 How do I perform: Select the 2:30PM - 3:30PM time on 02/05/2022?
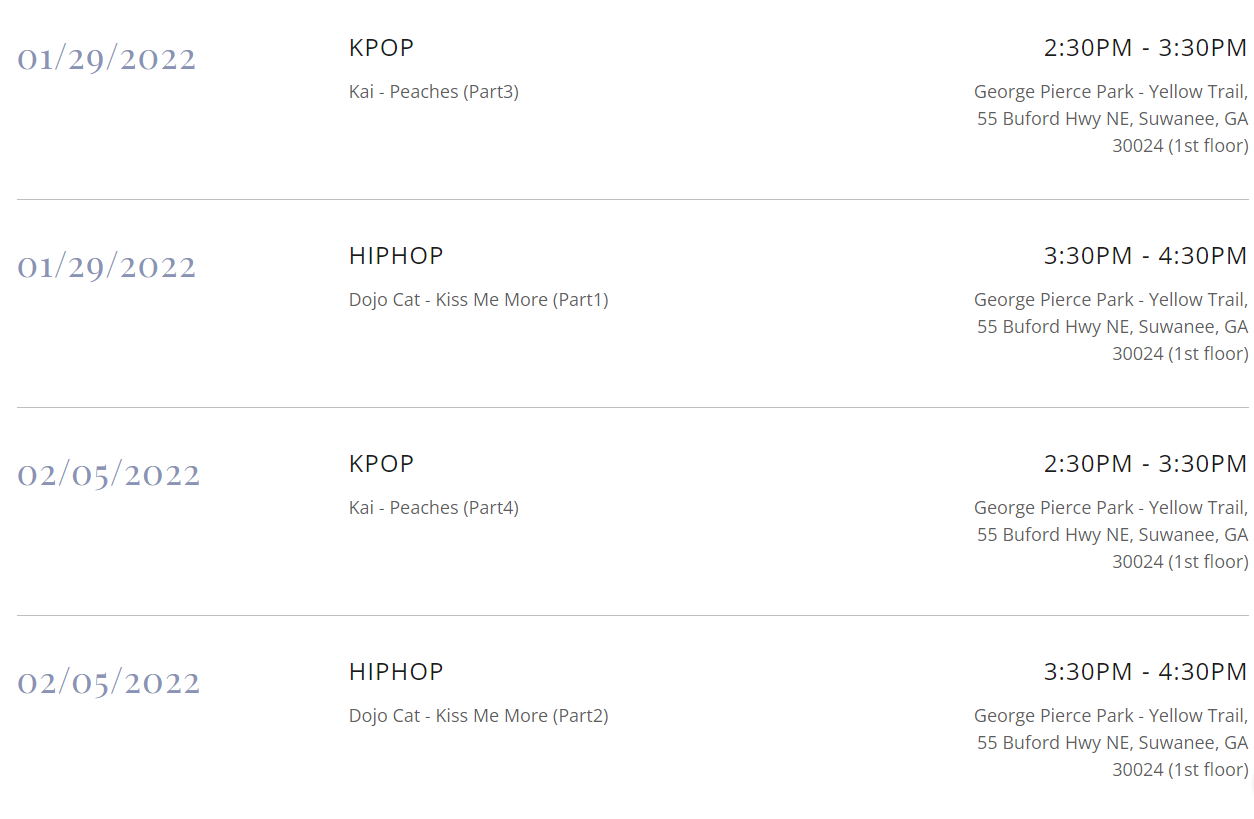(x=1145, y=464)
